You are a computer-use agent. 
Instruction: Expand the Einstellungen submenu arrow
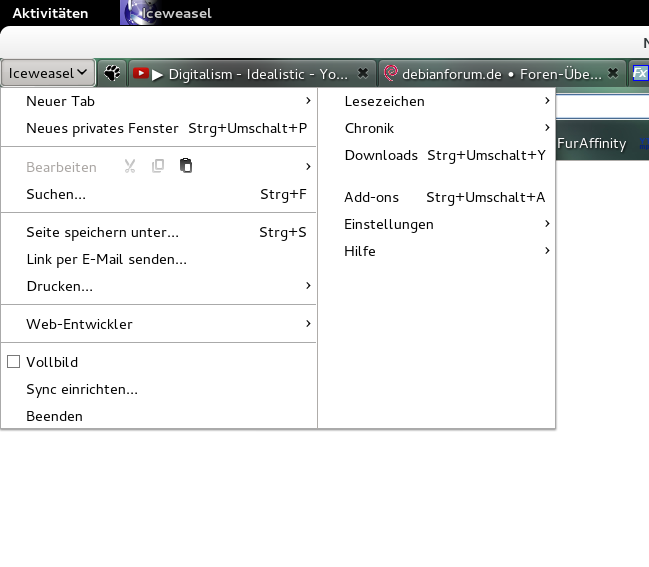[x=547, y=223]
